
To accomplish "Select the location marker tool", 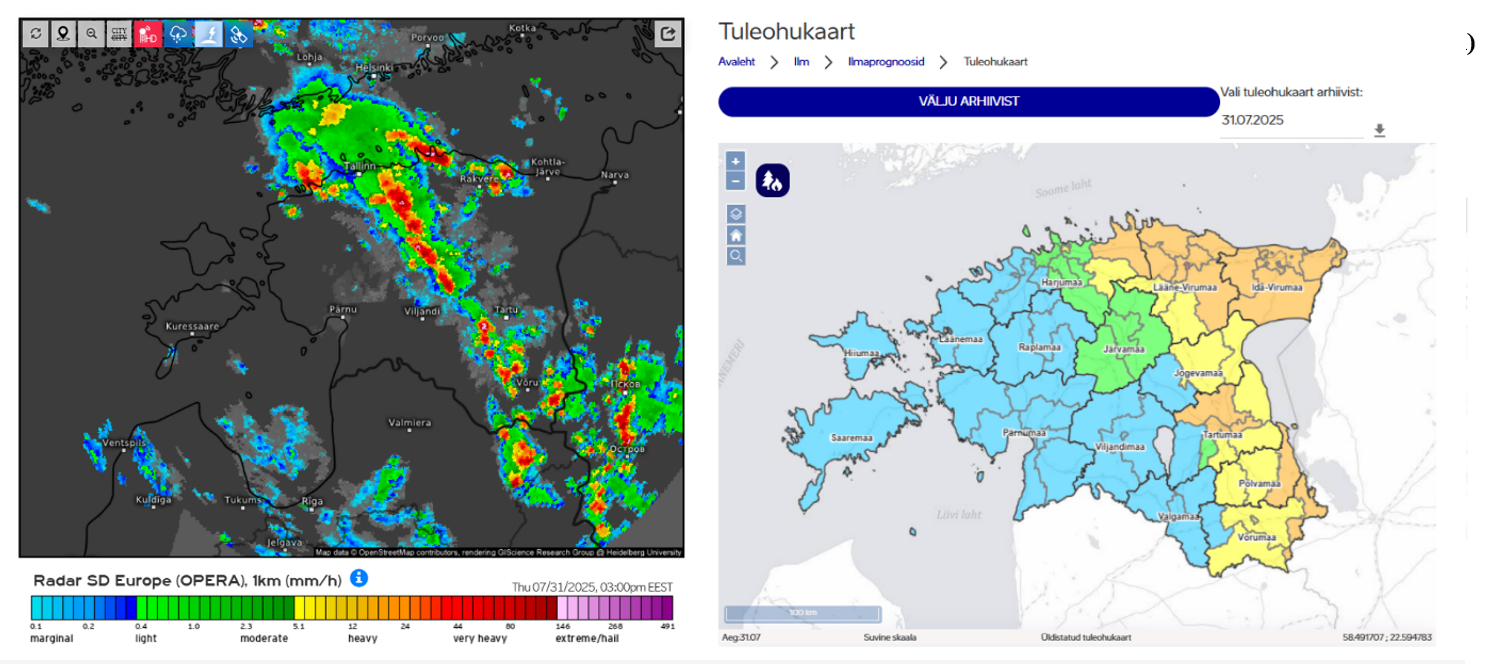I will pyautogui.click(x=63, y=33).
